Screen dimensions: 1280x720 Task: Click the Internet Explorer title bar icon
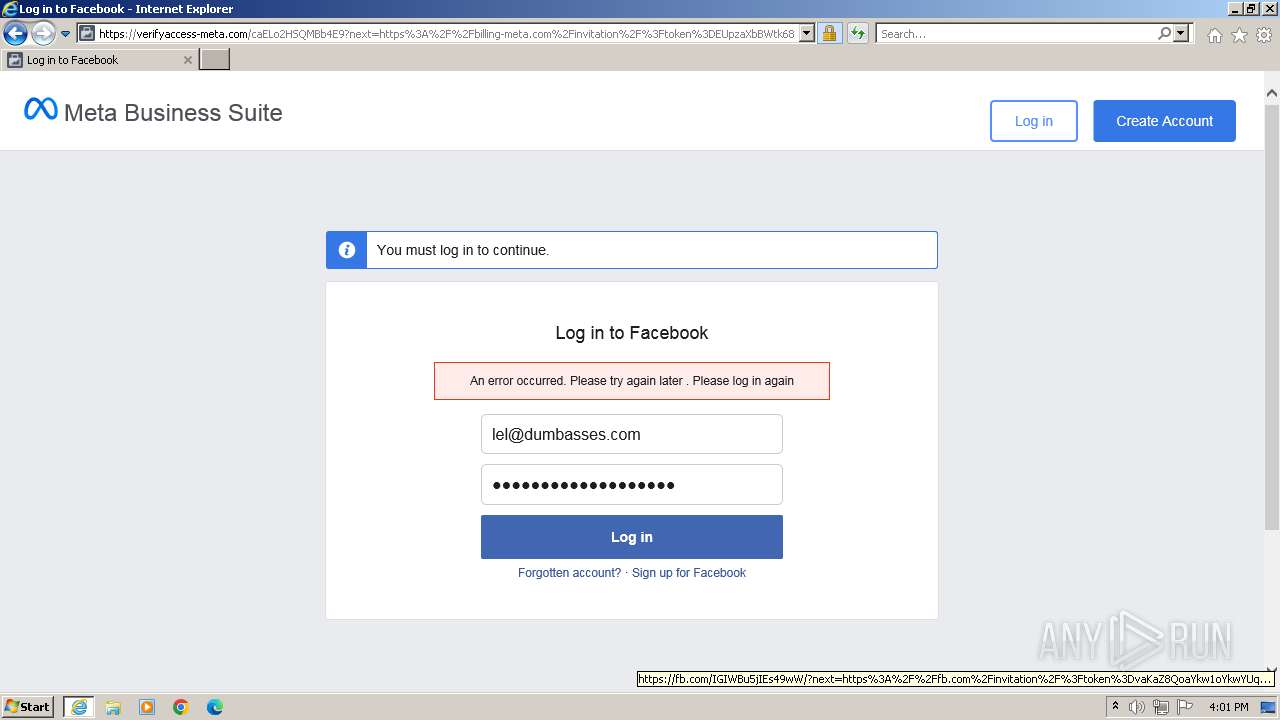10,9
